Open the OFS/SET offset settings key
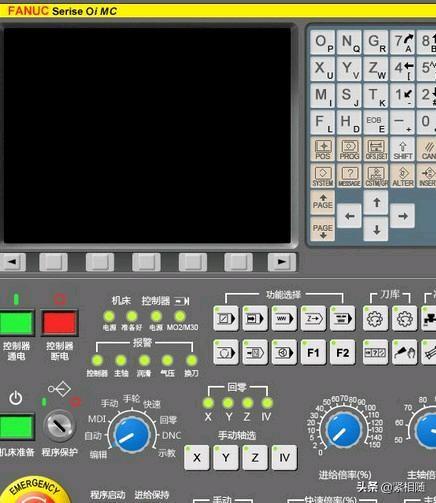The height and width of the screenshot is (503, 436). [376, 149]
